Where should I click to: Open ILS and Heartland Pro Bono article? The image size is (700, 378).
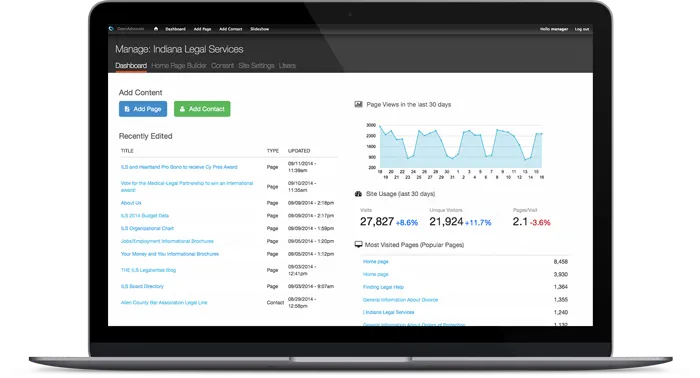179,167
